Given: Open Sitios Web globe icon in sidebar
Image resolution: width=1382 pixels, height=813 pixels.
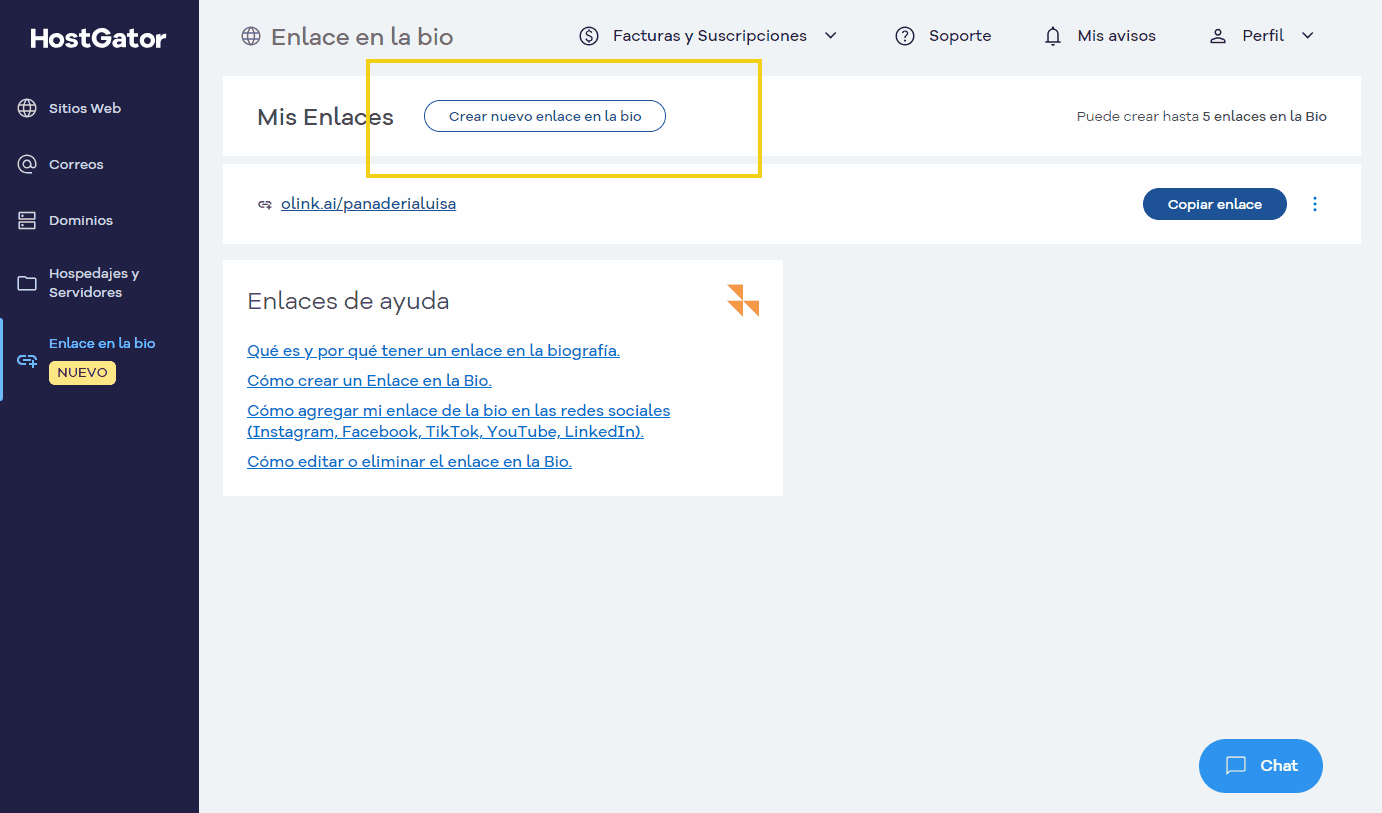Looking at the screenshot, I should tap(27, 108).
